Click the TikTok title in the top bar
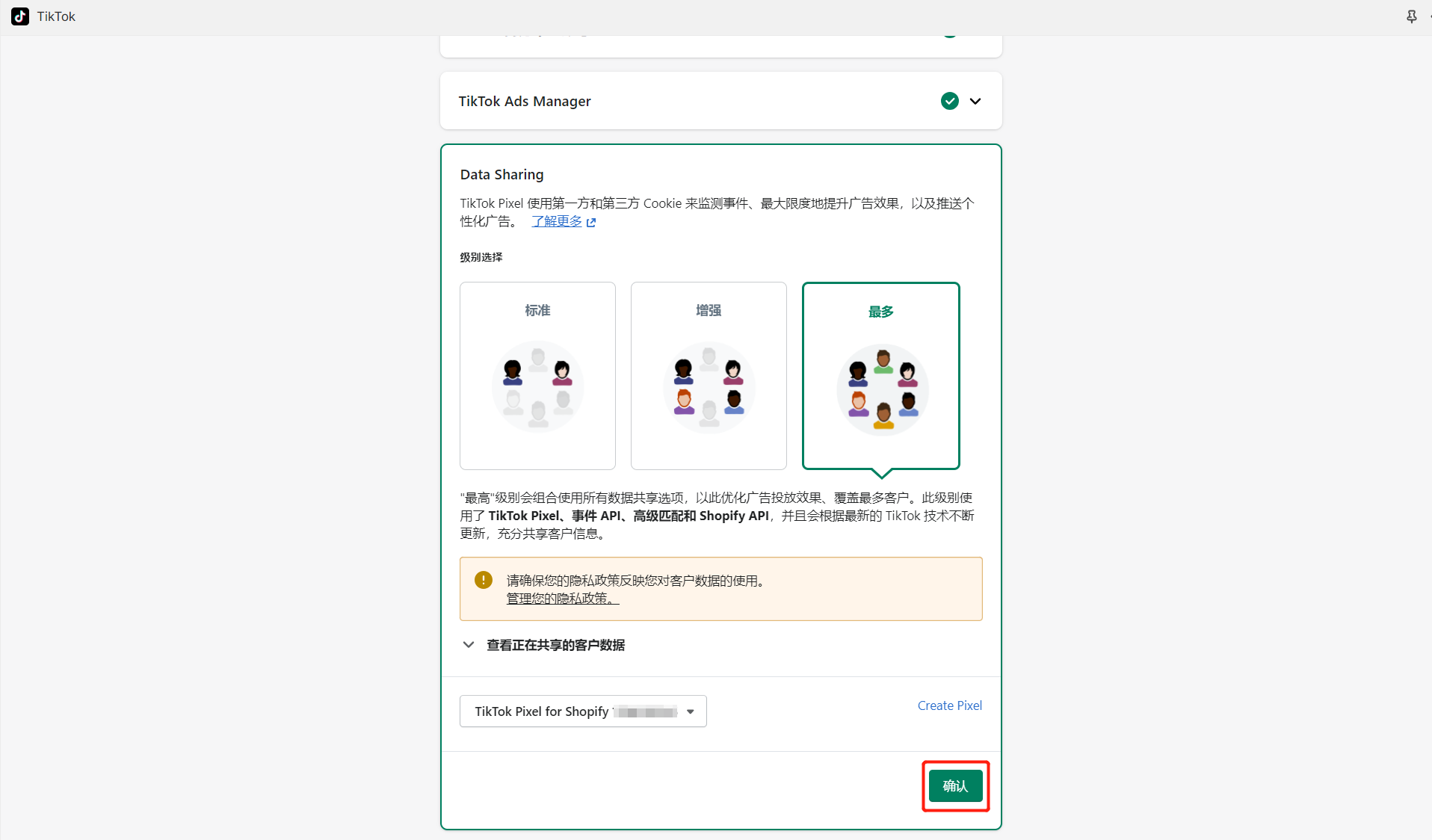Viewport: 1432px width, 840px height. click(56, 16)
